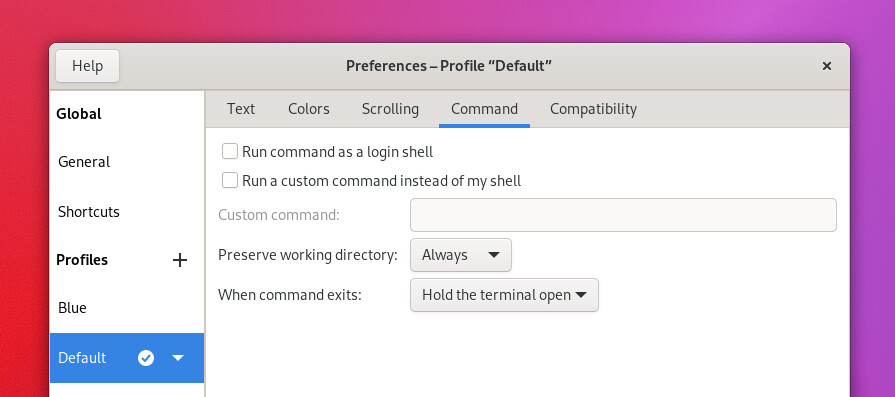Add a new profile with plus icon
Image resolution: width=895 pixels, height=397 pixels.
tap(180, 261)
